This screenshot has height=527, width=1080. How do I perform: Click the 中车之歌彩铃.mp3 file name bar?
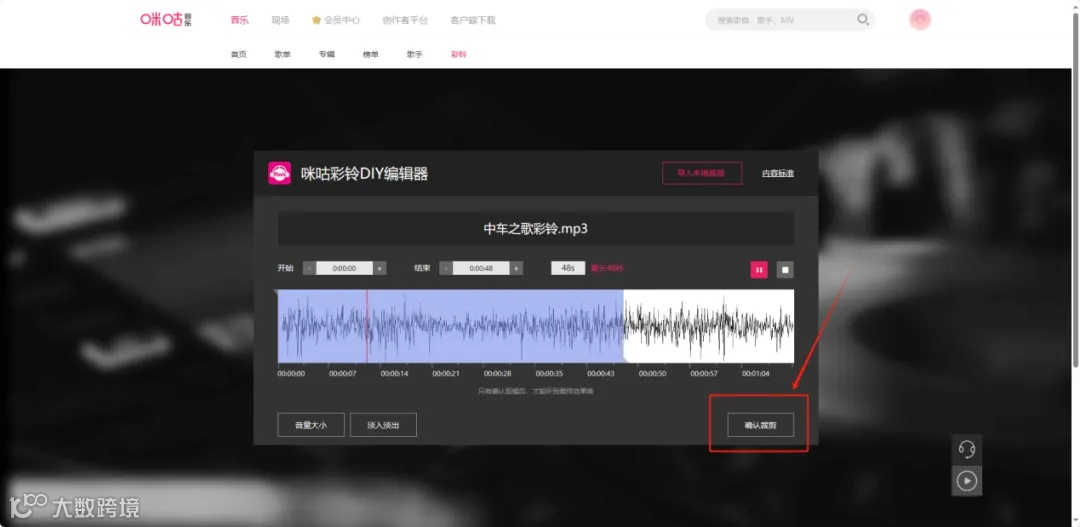pos(536,229)
